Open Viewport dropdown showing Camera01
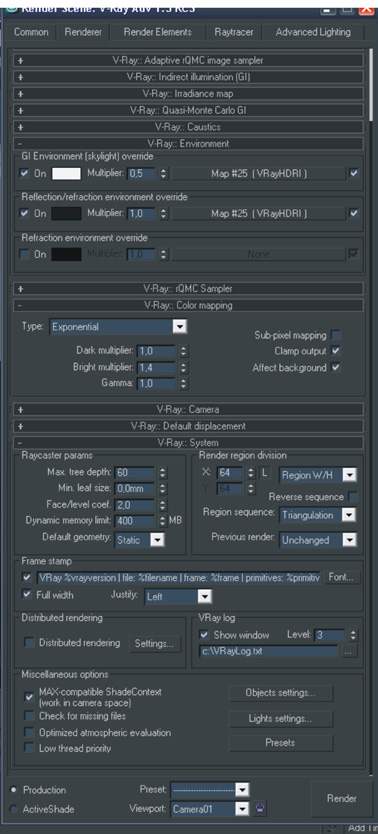The width and height of the screenshot is (378, 834). pyautogui.click(x=209, y=809)
